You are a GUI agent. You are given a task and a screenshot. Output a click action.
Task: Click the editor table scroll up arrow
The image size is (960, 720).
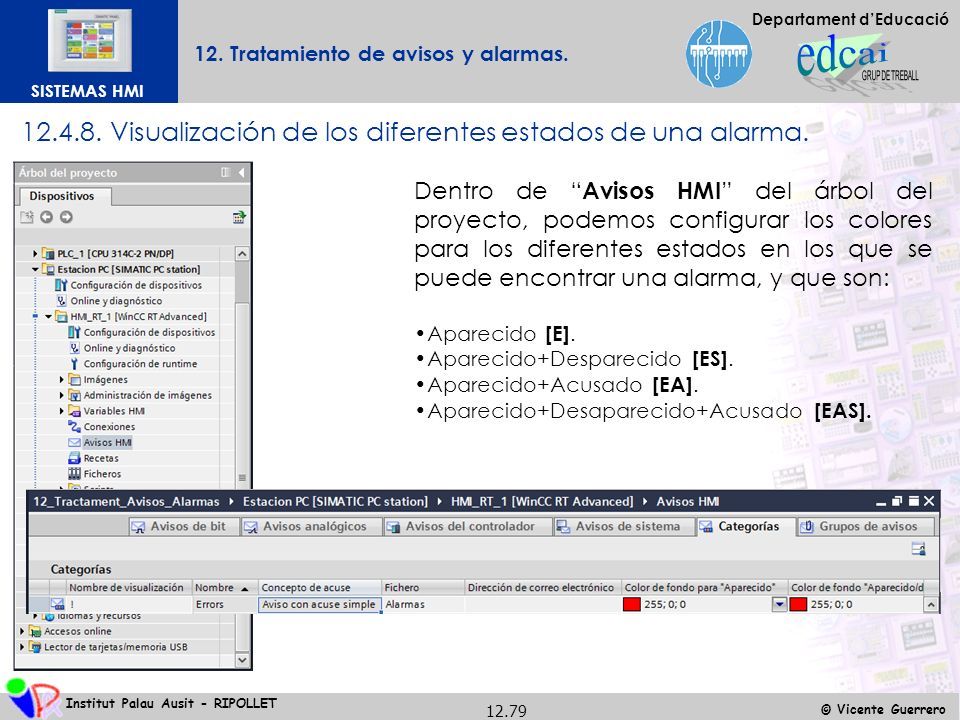931,604
